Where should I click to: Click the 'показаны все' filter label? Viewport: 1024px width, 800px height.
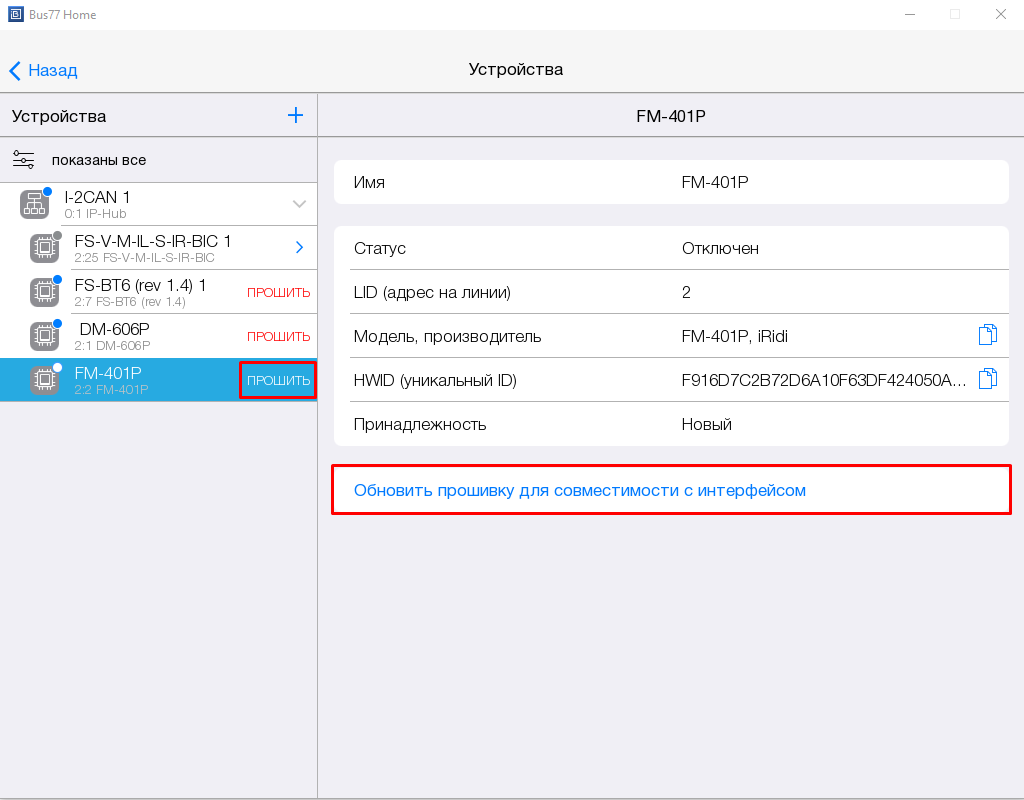point(99,160)
